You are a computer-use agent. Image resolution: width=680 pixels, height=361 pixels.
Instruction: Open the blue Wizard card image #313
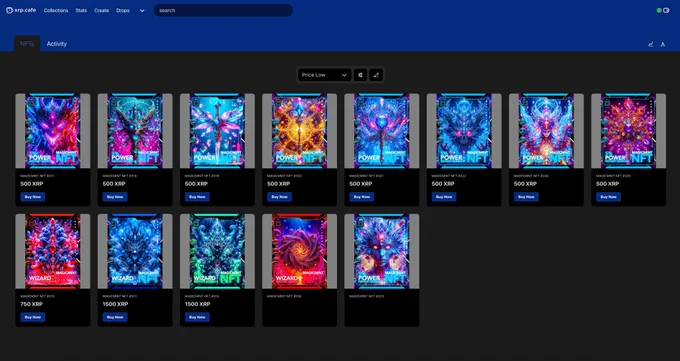click(x=135, y=251)
